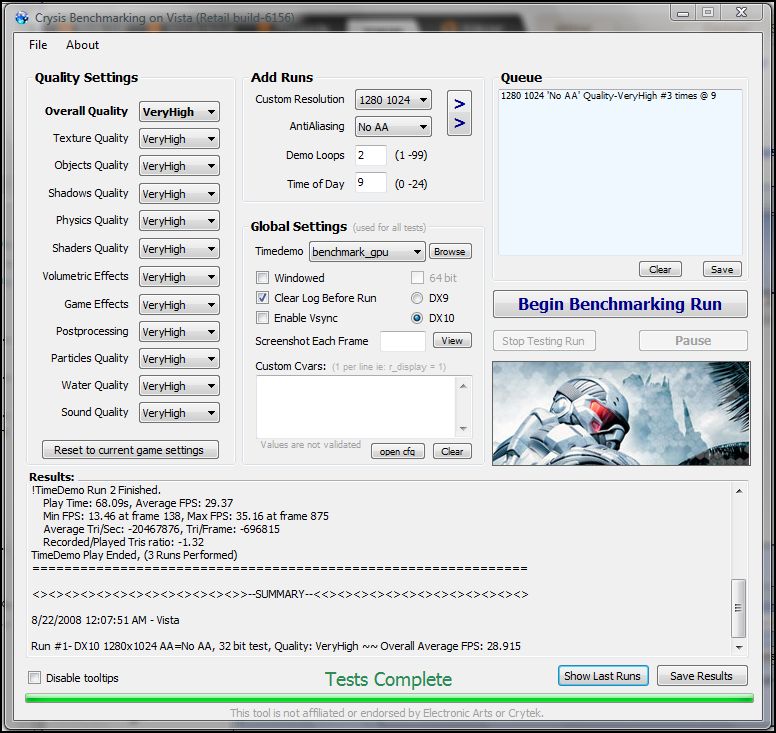Select the DX9 radio button
Viewport: 776px width, 733px height.
pos(417,298)
